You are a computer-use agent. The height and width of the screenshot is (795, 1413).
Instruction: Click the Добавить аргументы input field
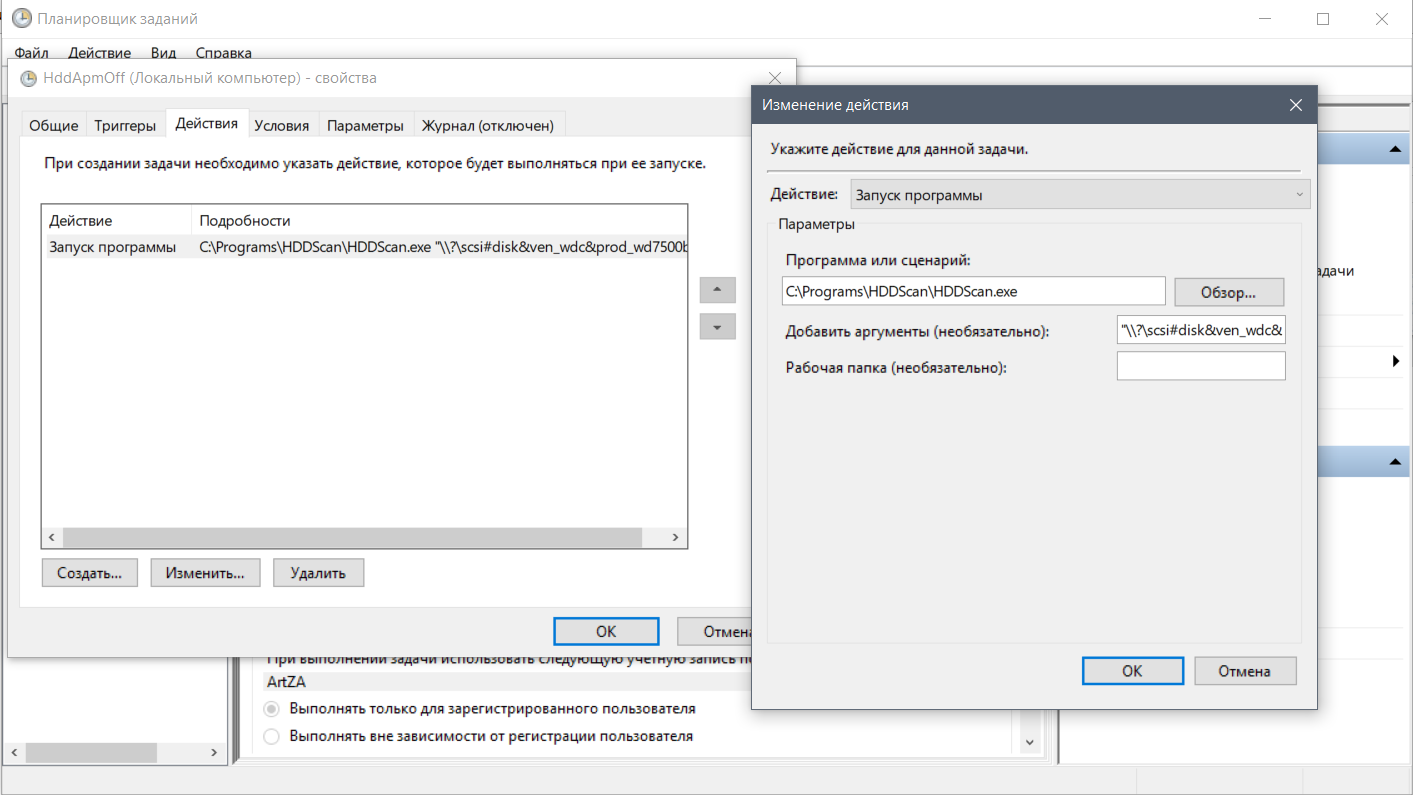1201,330
